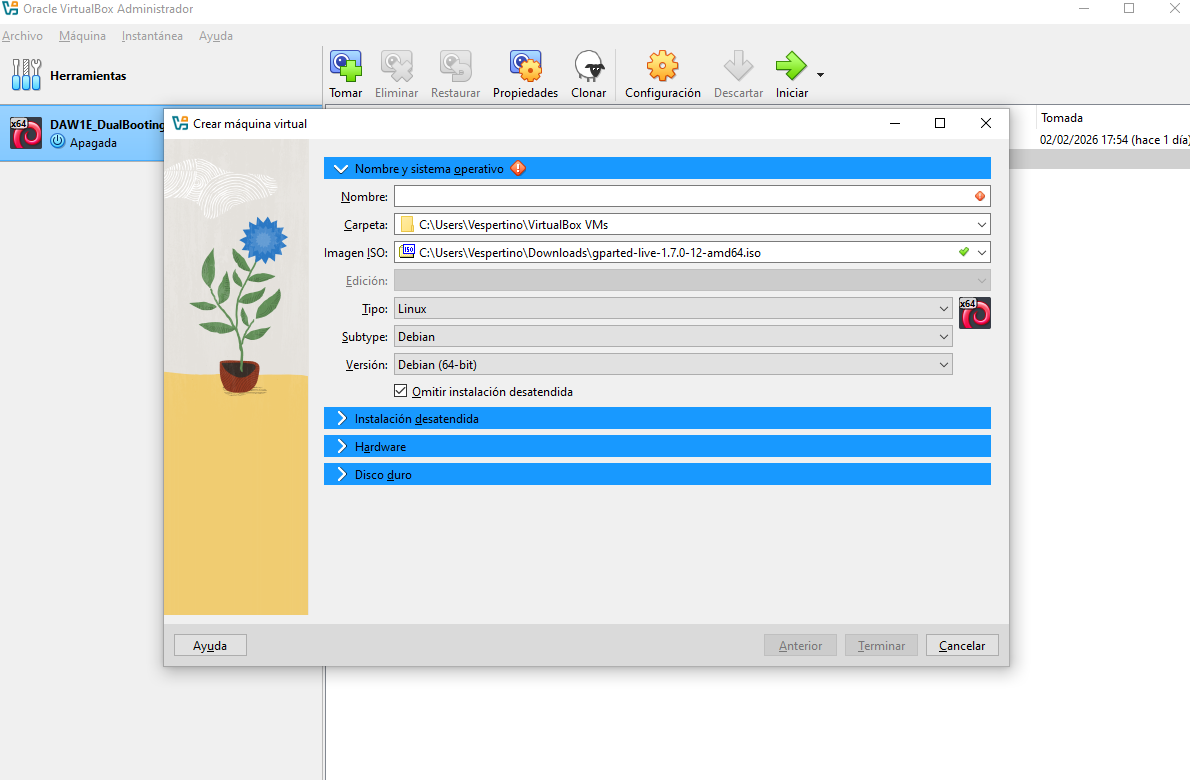Click the VirtualBox icon in the dialog title

tap(180, 123)
